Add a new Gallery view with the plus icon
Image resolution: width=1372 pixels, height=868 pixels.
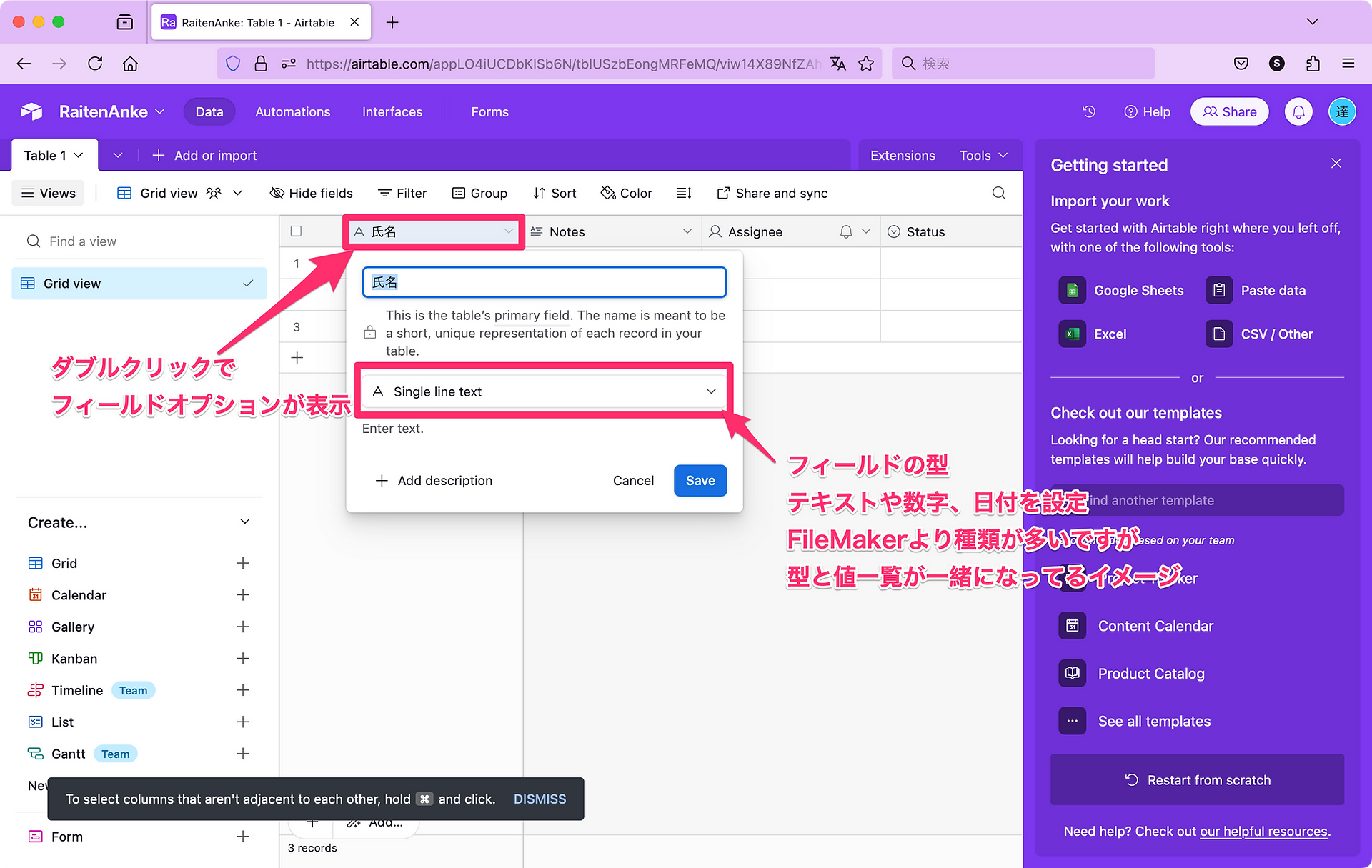243,627
